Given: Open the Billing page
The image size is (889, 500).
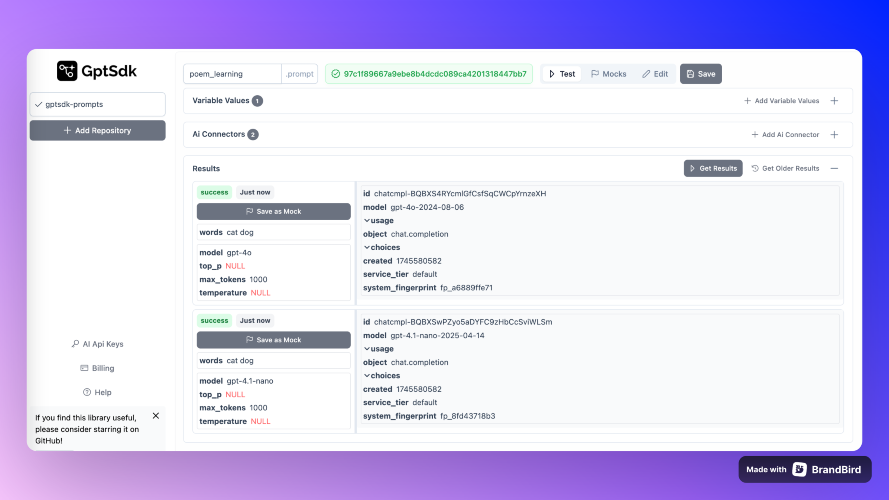Looking at the screenshot, I should pos(98,368).
